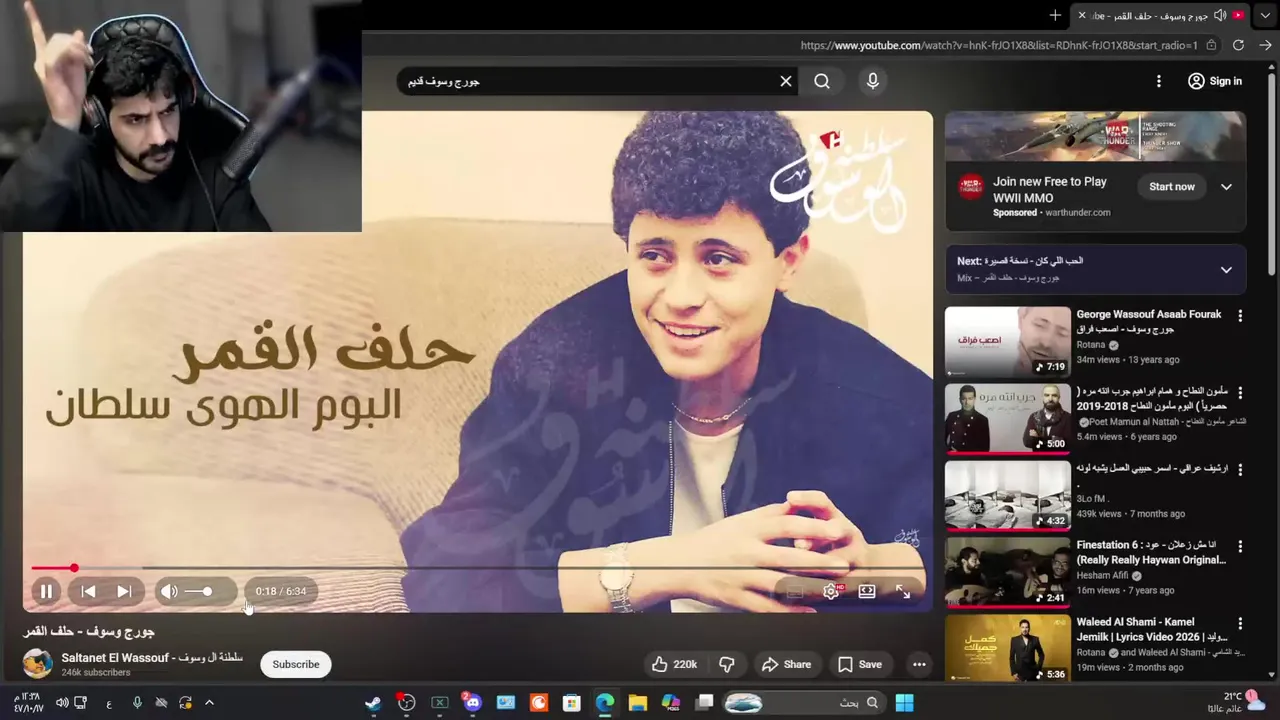
Task: Reload the page
Action: pyautogui.click(x=1238, y=45)
